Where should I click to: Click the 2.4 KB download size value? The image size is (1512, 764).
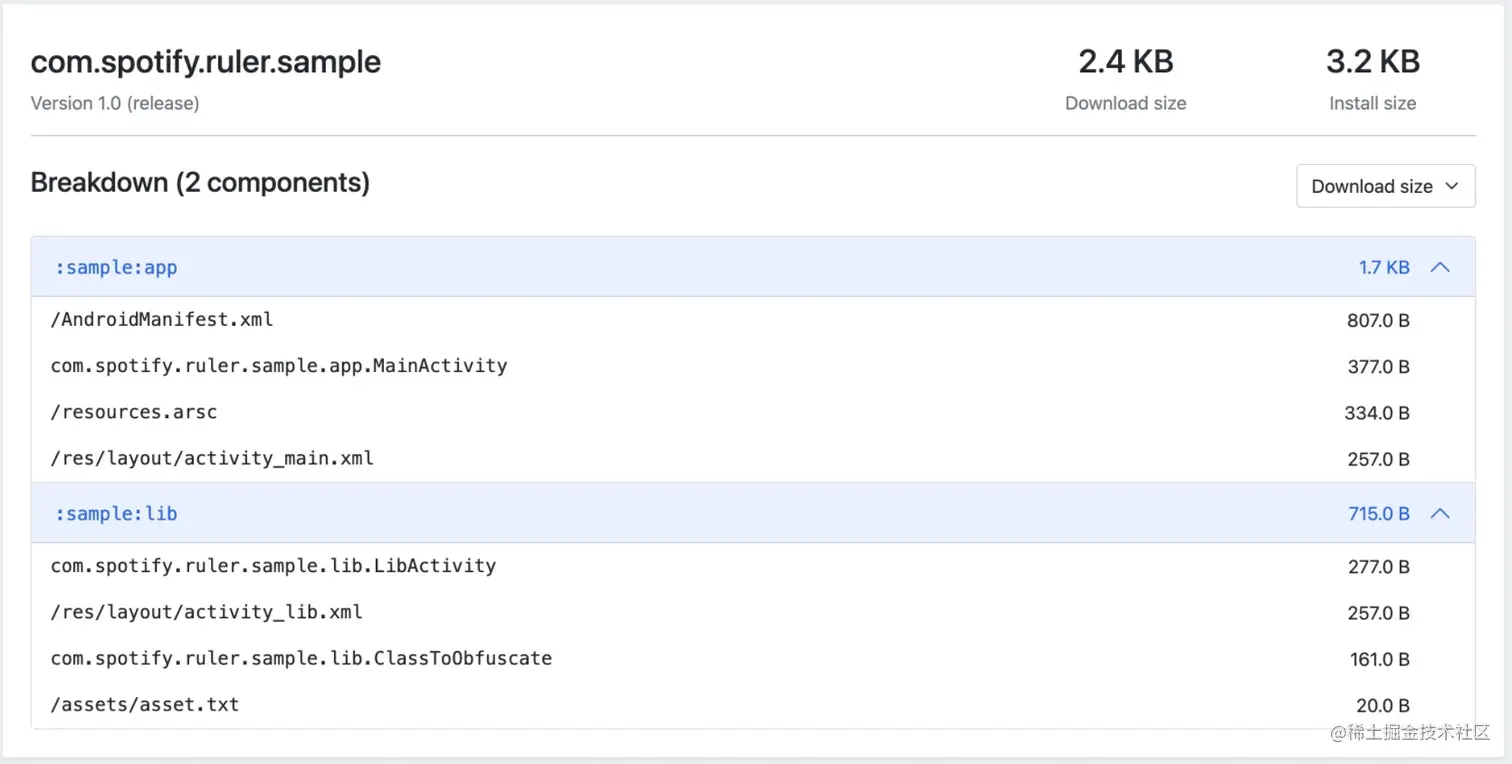1125,62
